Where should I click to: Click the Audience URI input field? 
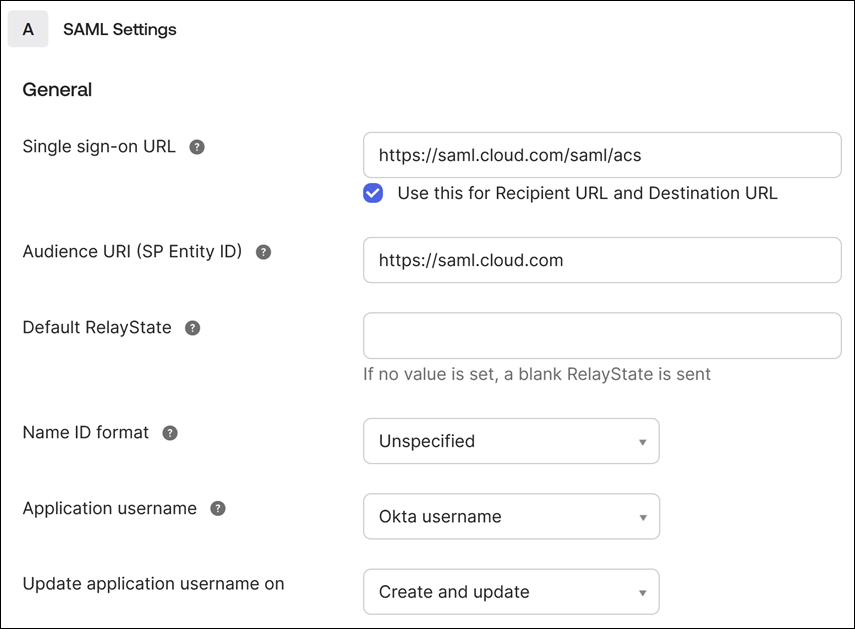point(602,260)
